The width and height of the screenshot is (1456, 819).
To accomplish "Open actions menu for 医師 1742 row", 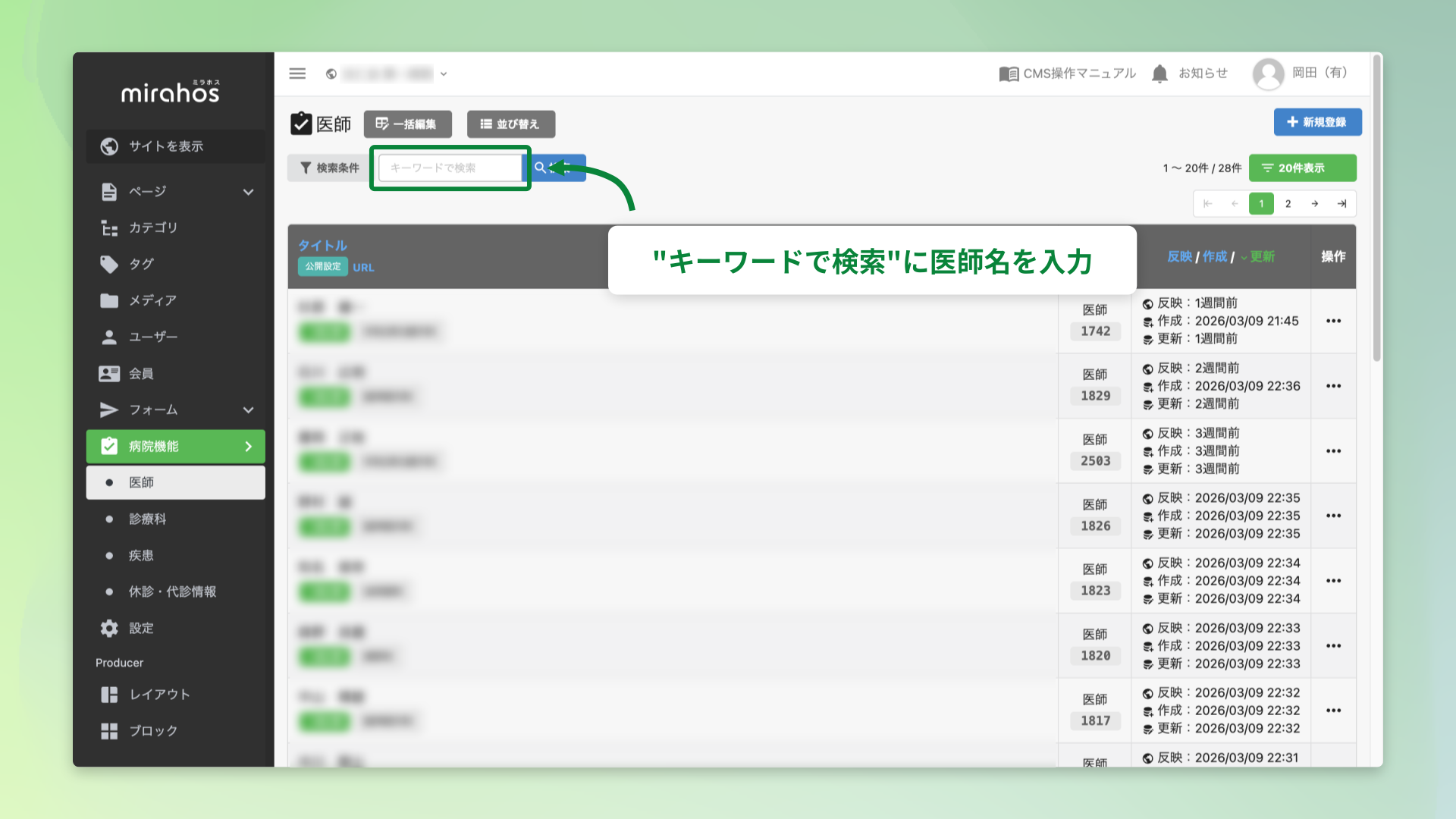I will pyautogui.click(x=1334, y=321).
